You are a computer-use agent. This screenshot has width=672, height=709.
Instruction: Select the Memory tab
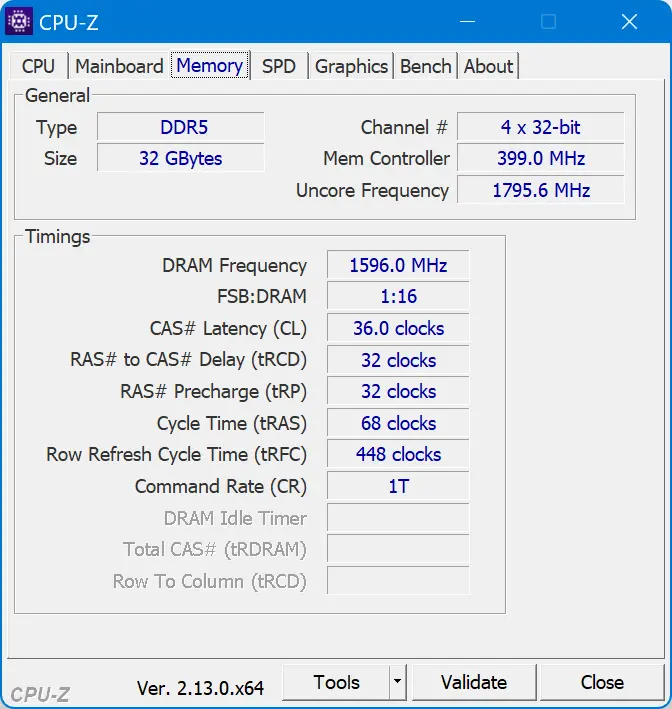(210, 66)
